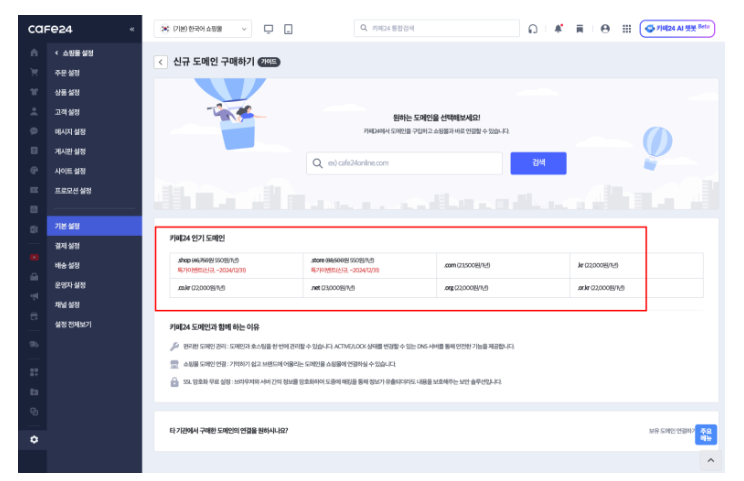Click the back arrow beside page title
Viewport: 744px width, 481px height.
[x=161, y=62]
